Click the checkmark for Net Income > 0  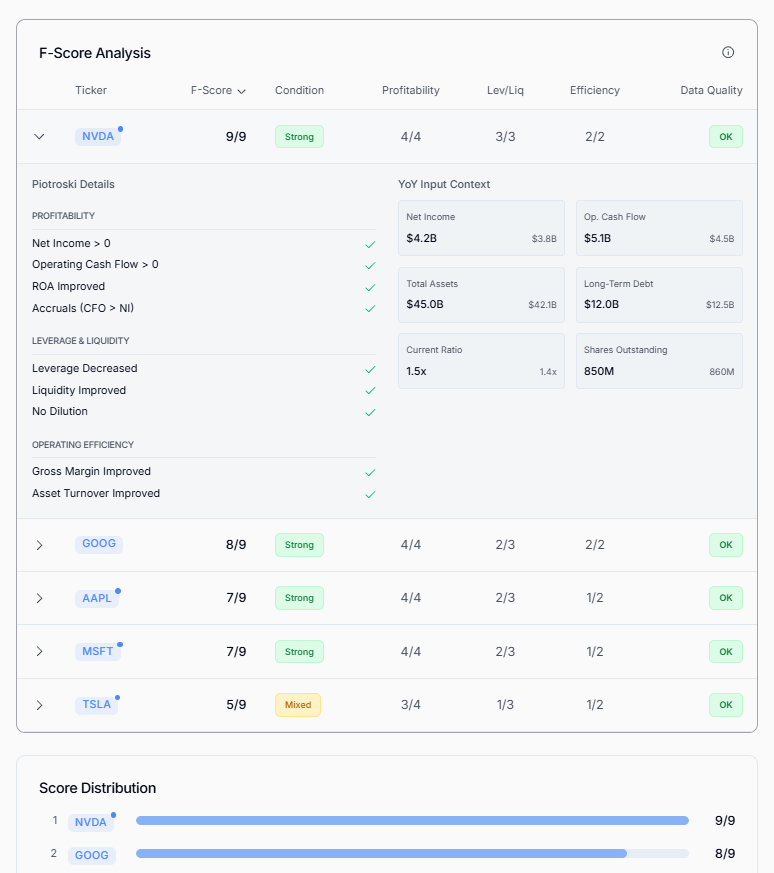click(x=370, y=244)
